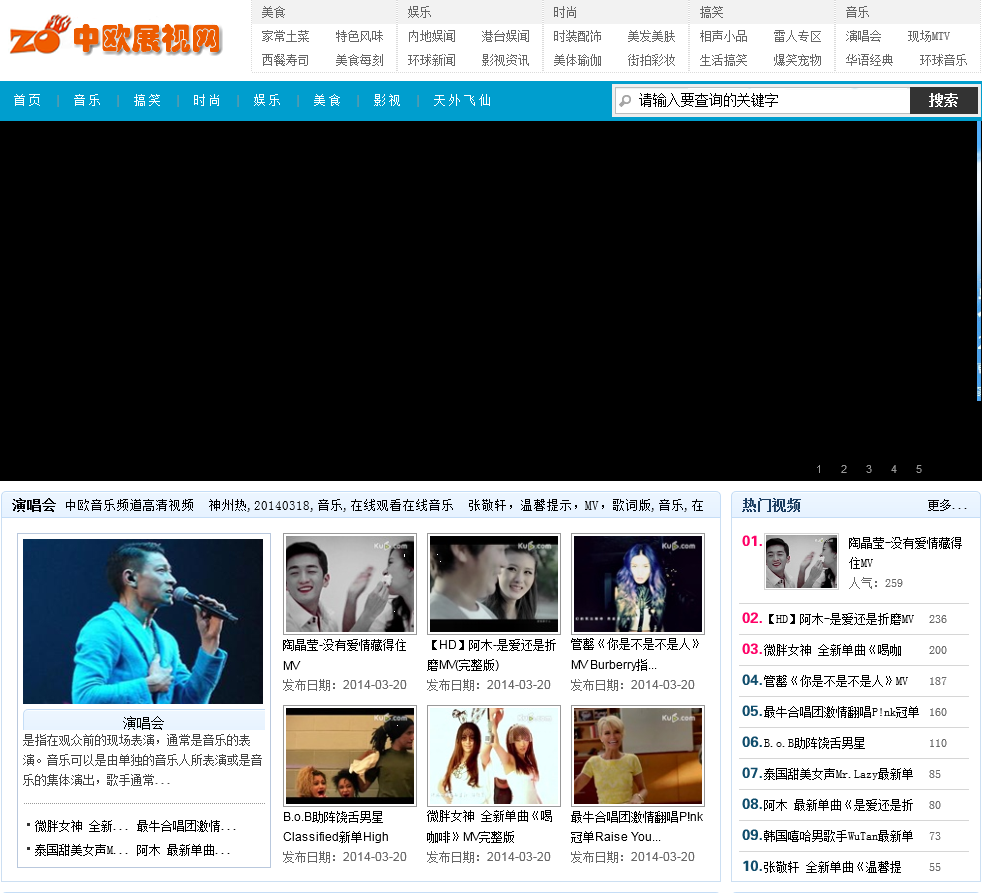Open rank 06 B.o.B助阵饶舌男星
The width and height of the screenshot is (982, 893).
pyautogui.click(x=814, y=743)
